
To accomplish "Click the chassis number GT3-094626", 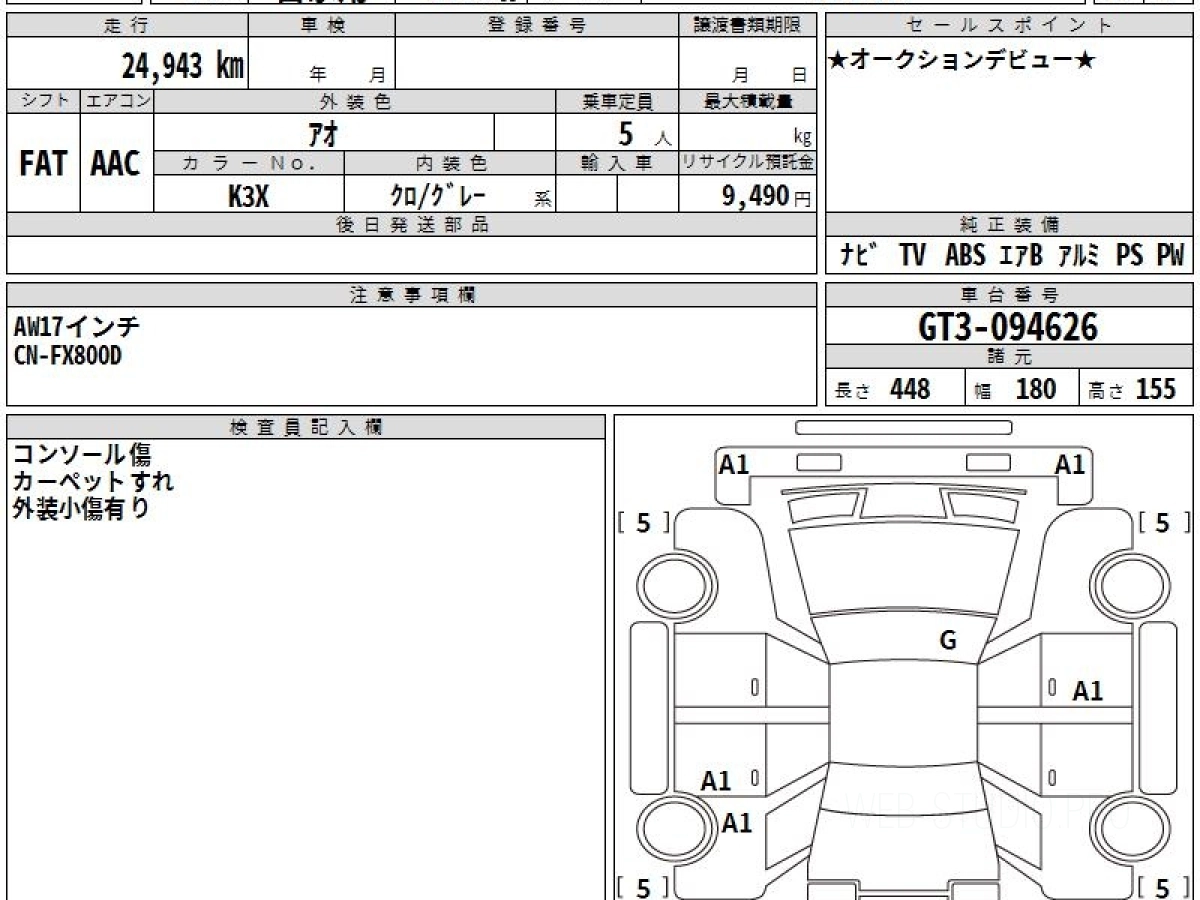I will click(1008, 327).
